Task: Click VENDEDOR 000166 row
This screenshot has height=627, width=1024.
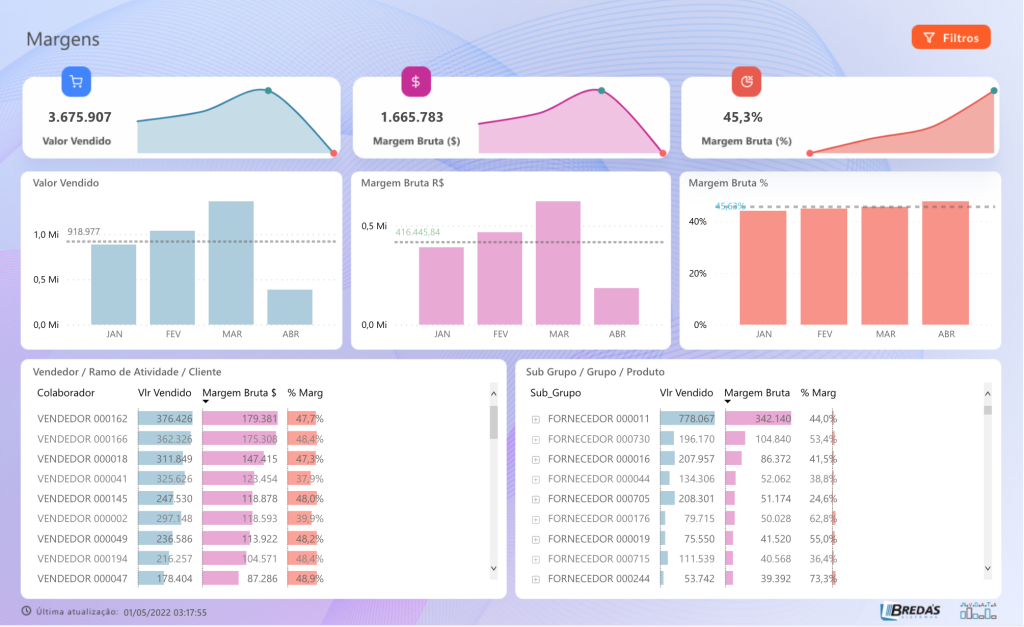Action: [x=180, y=439]
